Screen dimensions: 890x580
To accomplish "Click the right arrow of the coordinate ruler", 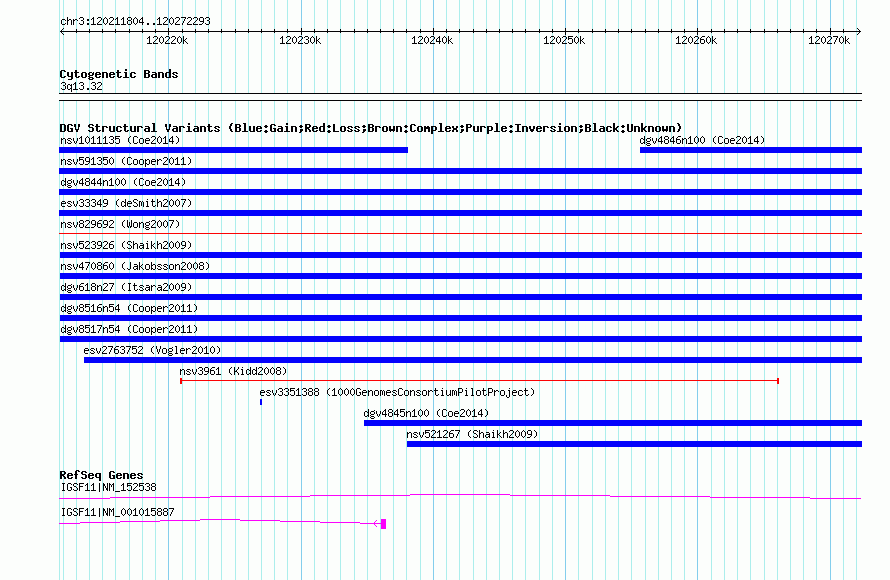I will tap(858, 32).
